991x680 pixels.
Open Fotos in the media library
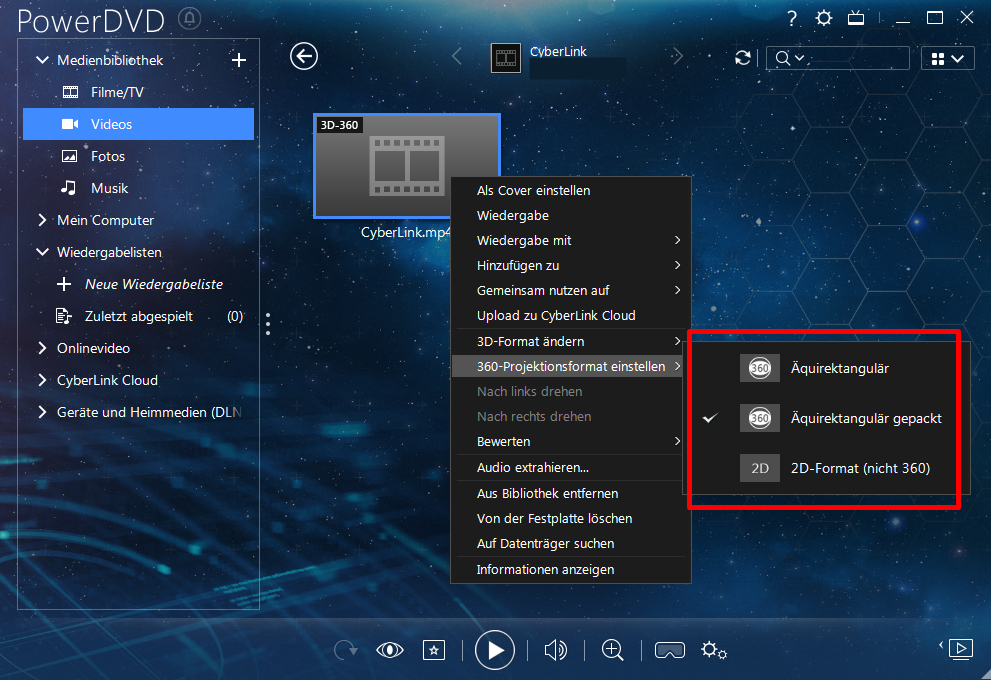click(x=107, y=156)
